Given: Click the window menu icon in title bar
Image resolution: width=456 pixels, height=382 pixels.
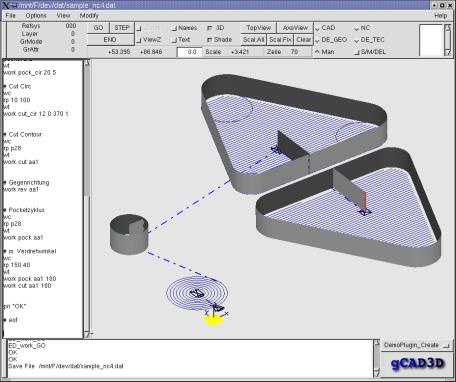Looking at the screenshot, I should pyautogui.click(x=6, y=5).
